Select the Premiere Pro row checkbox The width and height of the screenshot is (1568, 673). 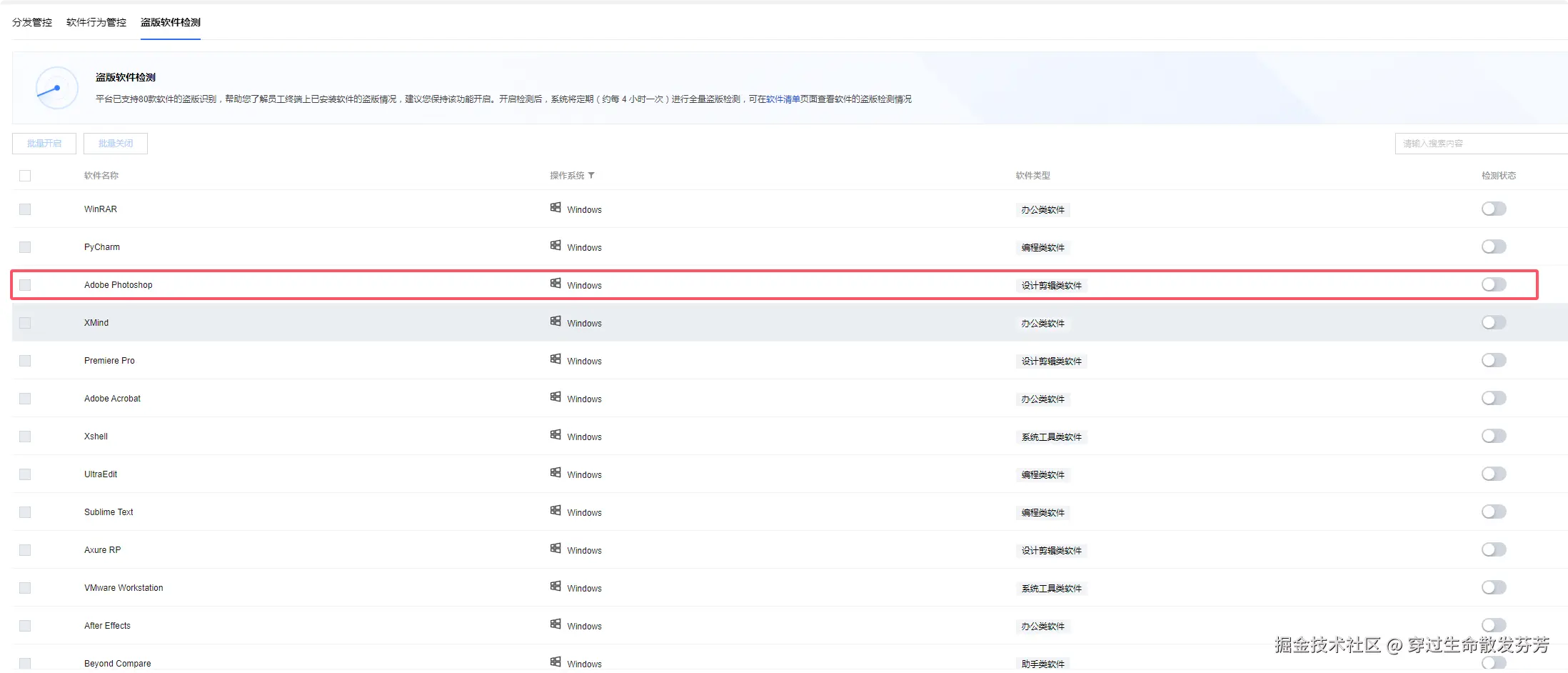click(x=25, y=361)
